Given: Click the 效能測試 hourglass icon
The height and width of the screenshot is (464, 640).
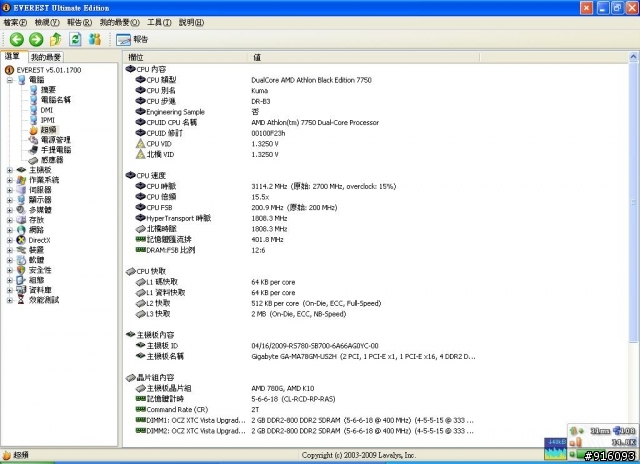Looking at the screenshot, I should coord(21,300).
